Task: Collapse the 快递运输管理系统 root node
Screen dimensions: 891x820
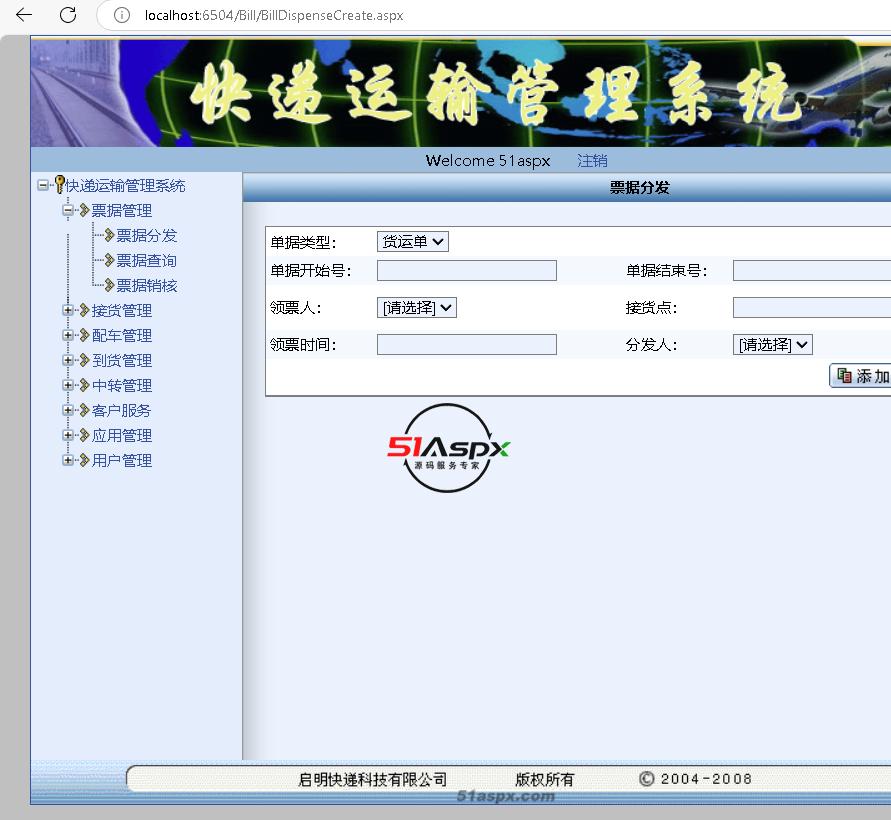Action: point(43,185)
